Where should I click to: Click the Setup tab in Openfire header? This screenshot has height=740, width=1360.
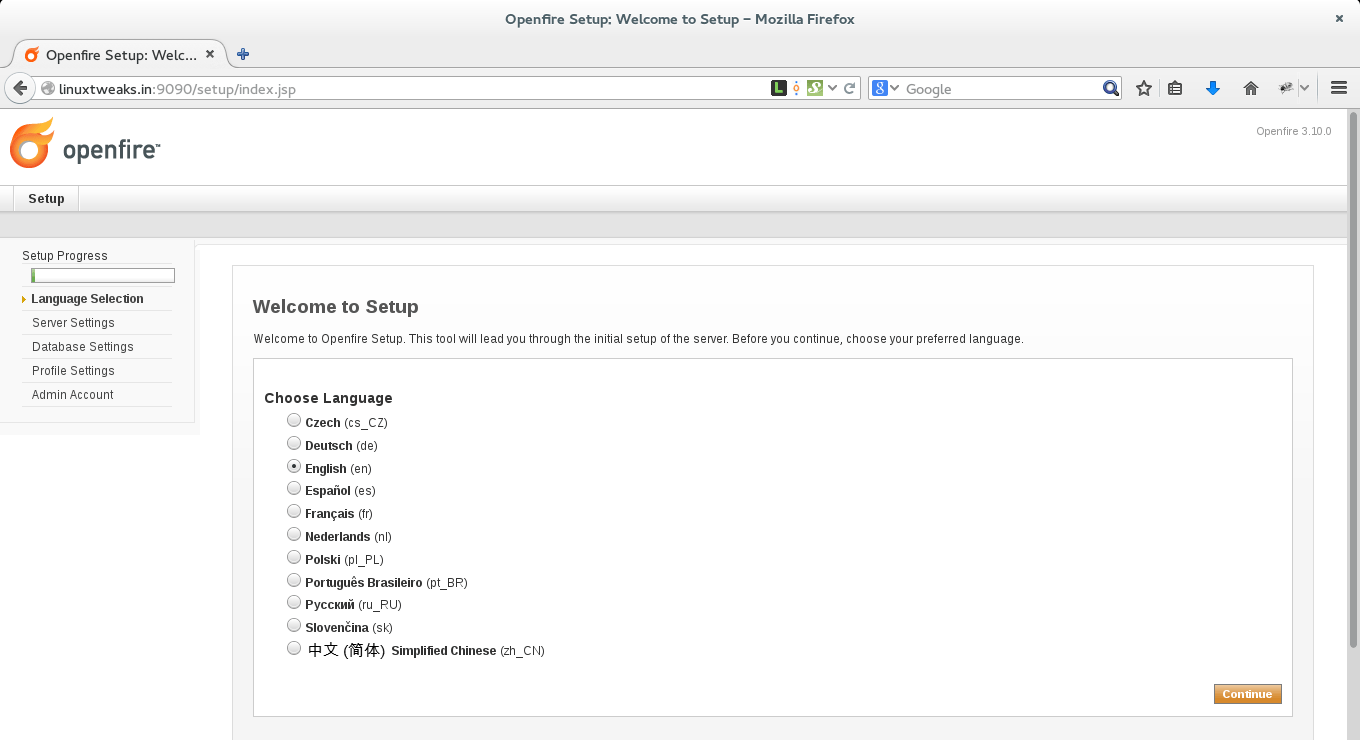[x=46, y=199]
